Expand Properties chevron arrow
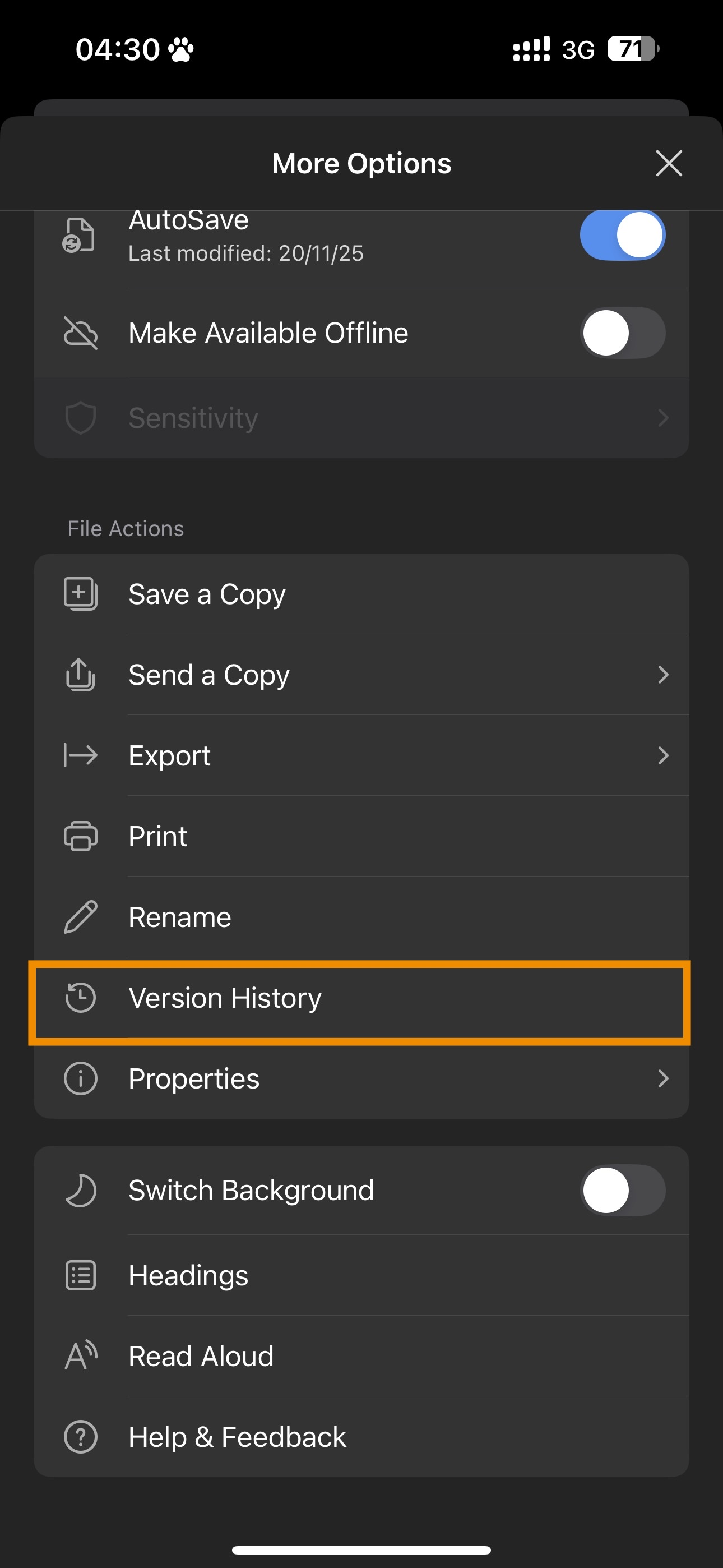 click(664, 1078)
